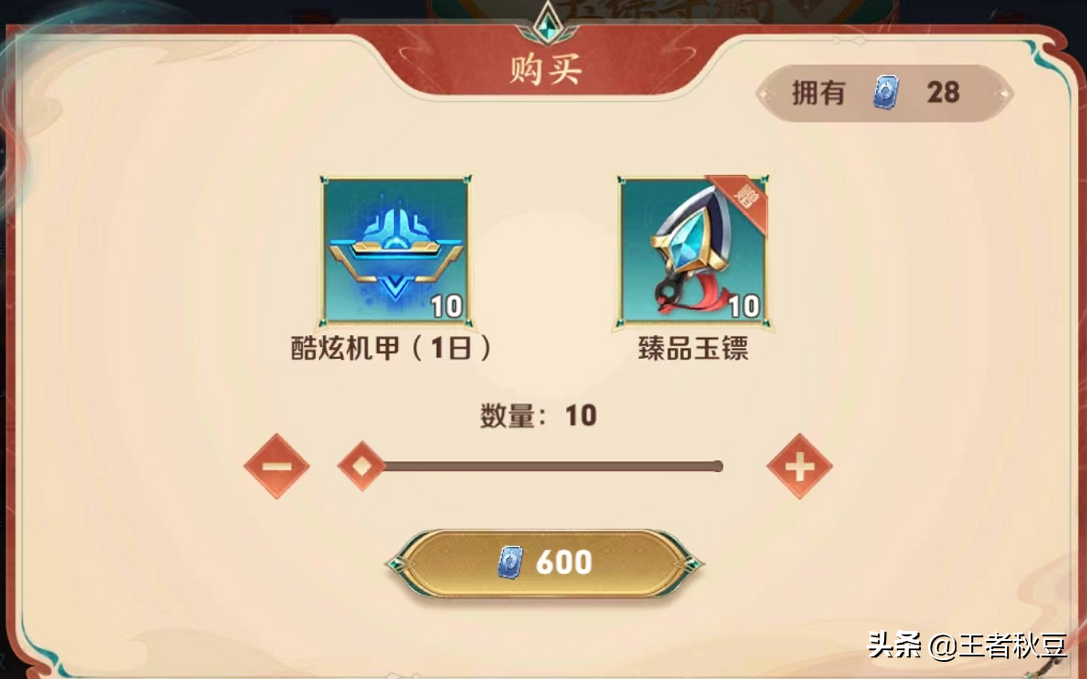Confirm purchase with the gold 600 button
This screenshot has height=679, width=1087.
coord(545,562)
